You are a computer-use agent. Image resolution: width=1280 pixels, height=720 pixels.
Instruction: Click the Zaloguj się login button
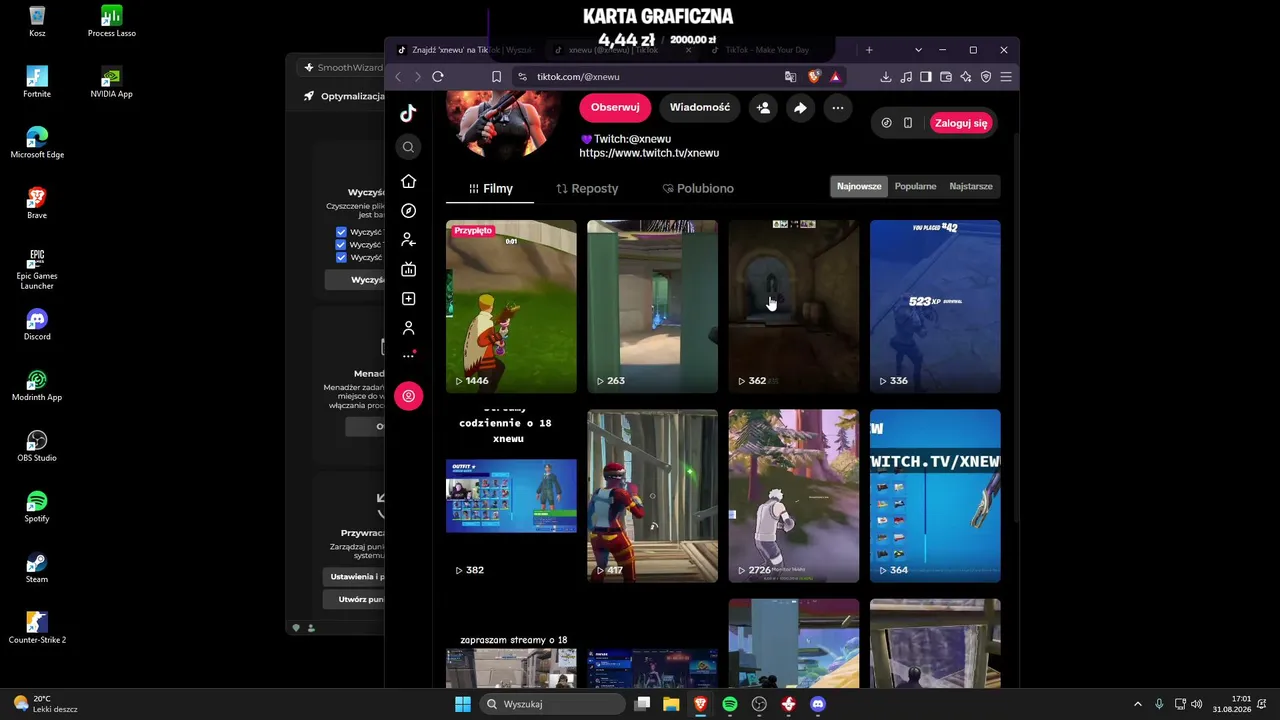[961, 123]
